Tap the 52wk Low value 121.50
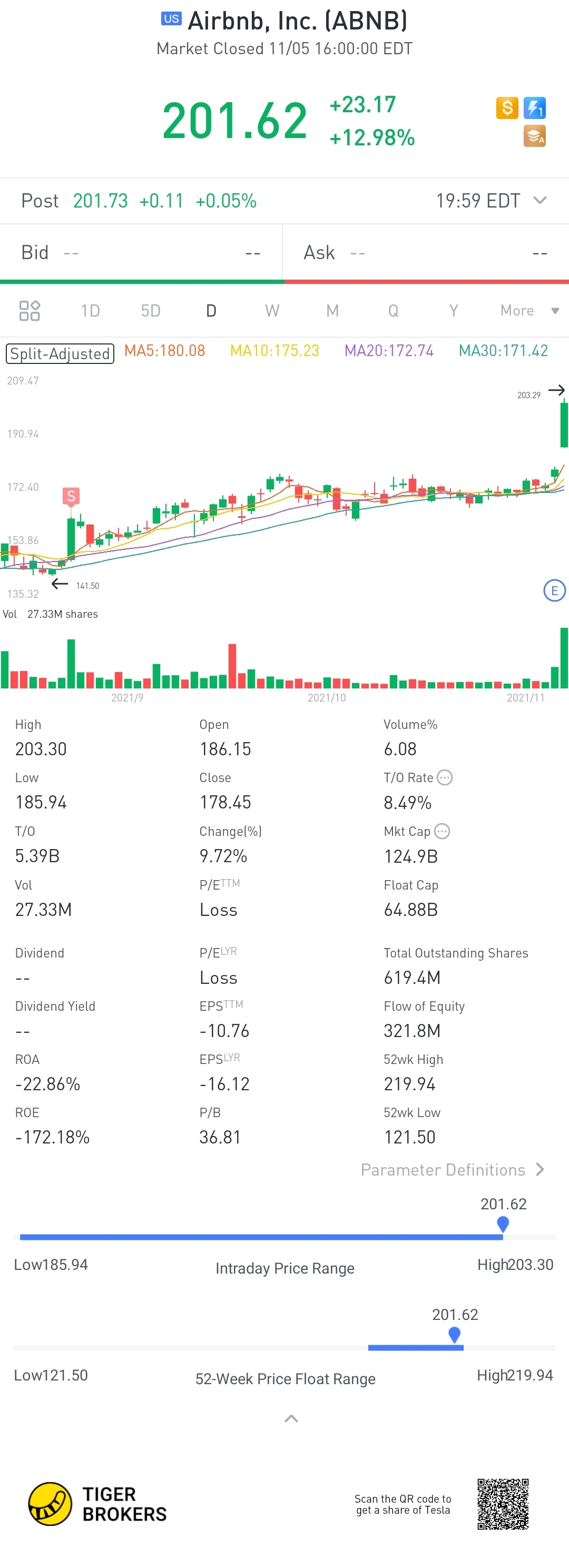This screenshot has height=1568, width=569. pos(409,1137)
